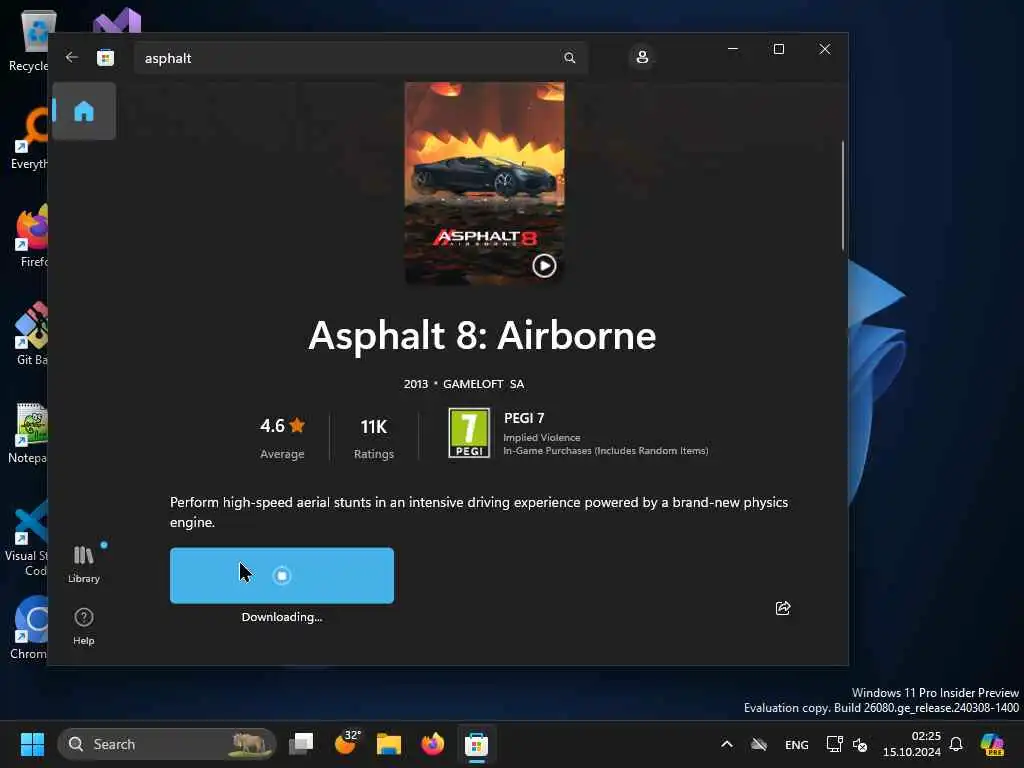Click the Microsoft Store taskbar icon
Image resolution: width=1024 pixels, height=768 pixels.
point(477,744)
